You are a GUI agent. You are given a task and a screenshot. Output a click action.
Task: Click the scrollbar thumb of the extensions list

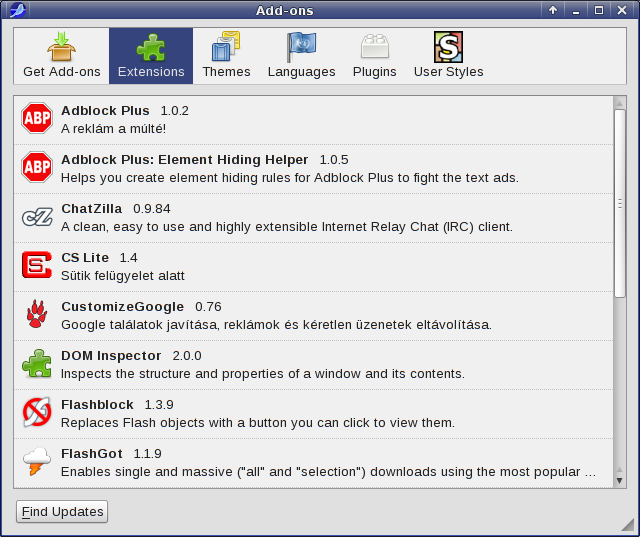[x=620, y=204]
